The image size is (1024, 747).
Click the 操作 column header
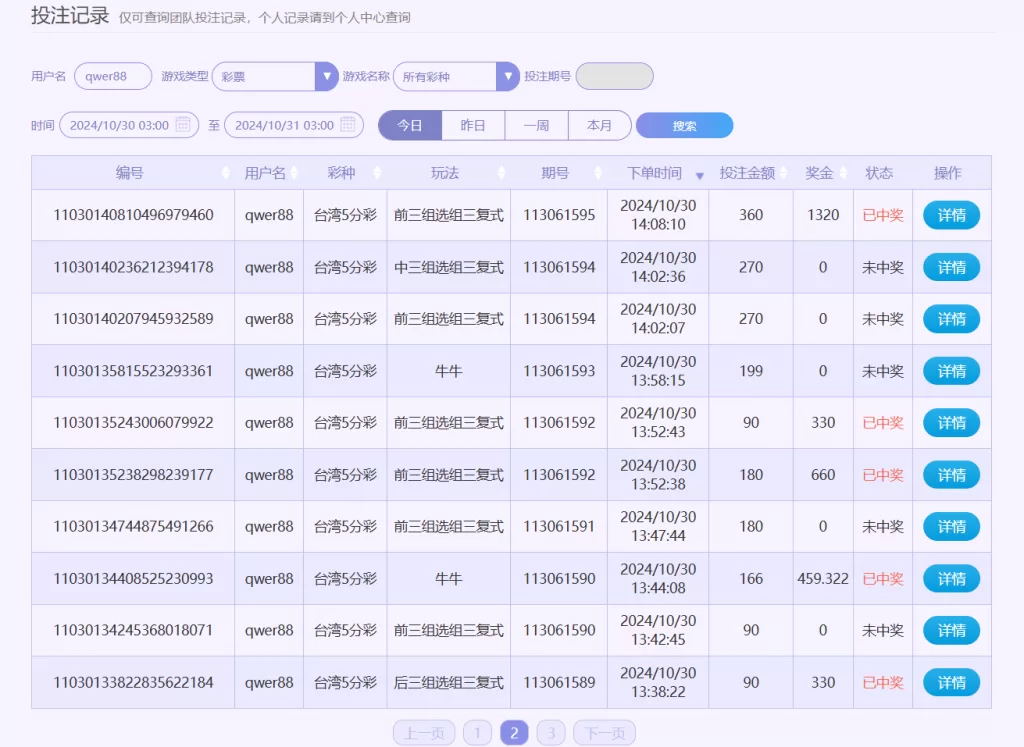948,173
